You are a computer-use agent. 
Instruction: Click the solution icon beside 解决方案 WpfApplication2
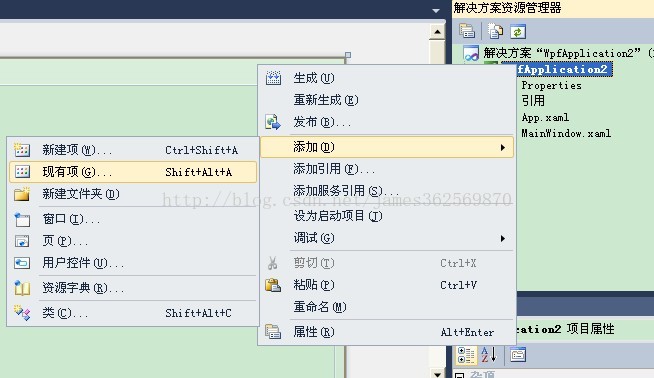point(471,53)
